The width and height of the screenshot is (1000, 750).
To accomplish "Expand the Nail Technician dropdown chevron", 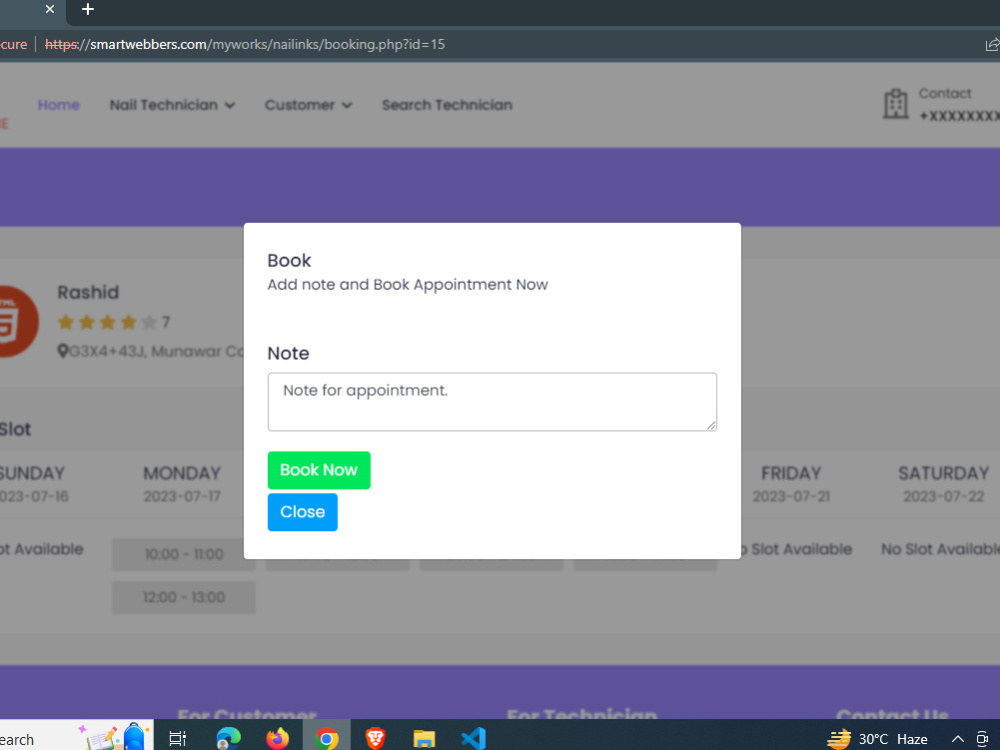I will click(230, 106).
